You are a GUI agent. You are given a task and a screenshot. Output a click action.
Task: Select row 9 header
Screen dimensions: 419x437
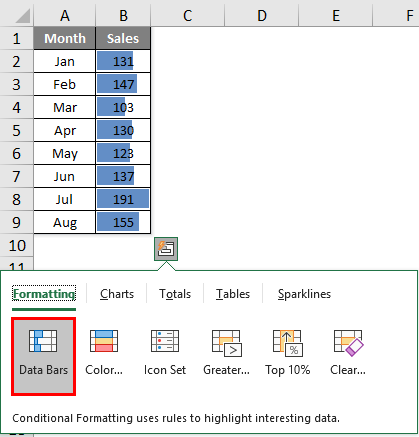point(17,222)
